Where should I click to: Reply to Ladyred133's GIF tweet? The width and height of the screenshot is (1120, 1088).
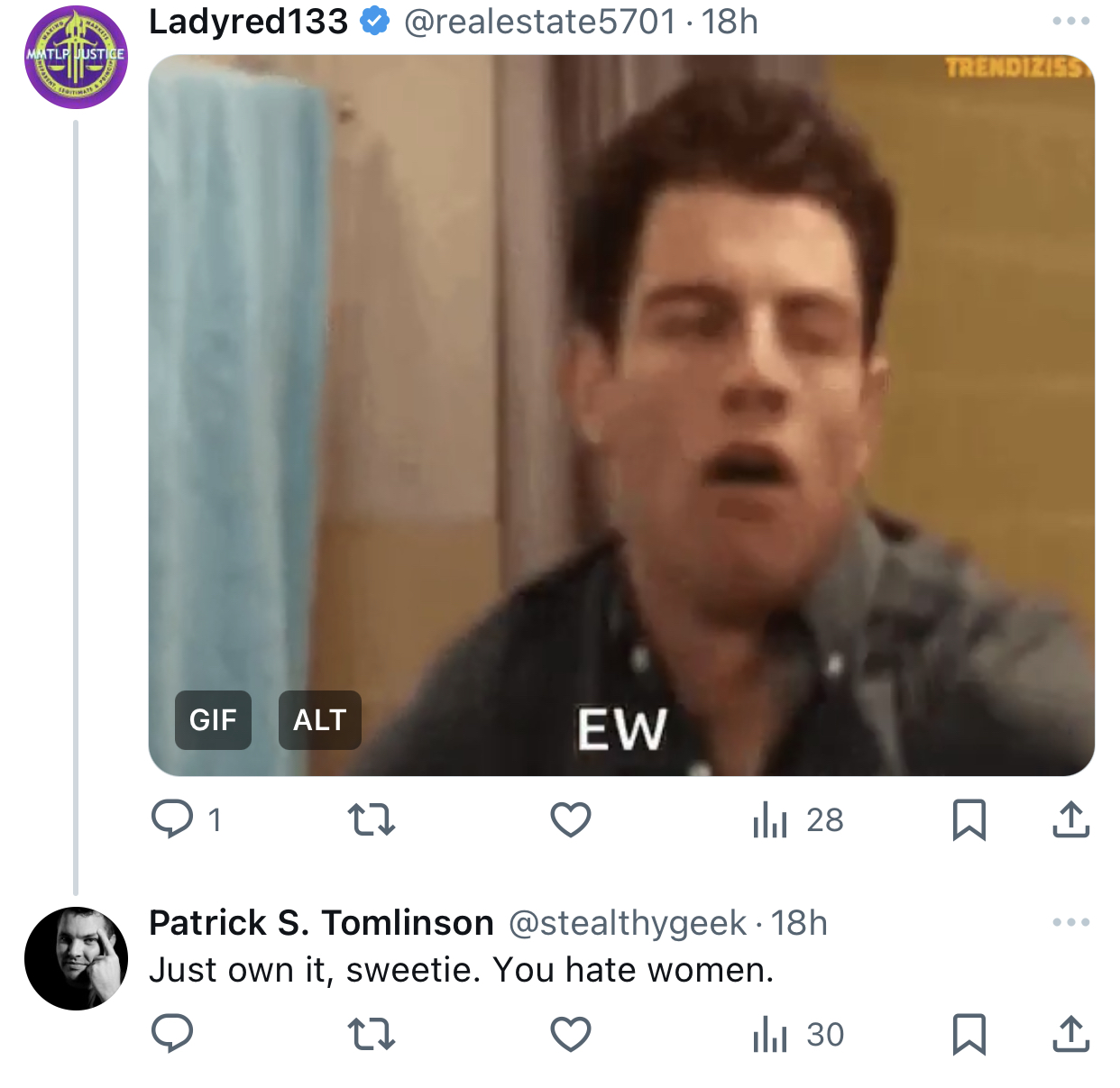(x=186, y=819)
